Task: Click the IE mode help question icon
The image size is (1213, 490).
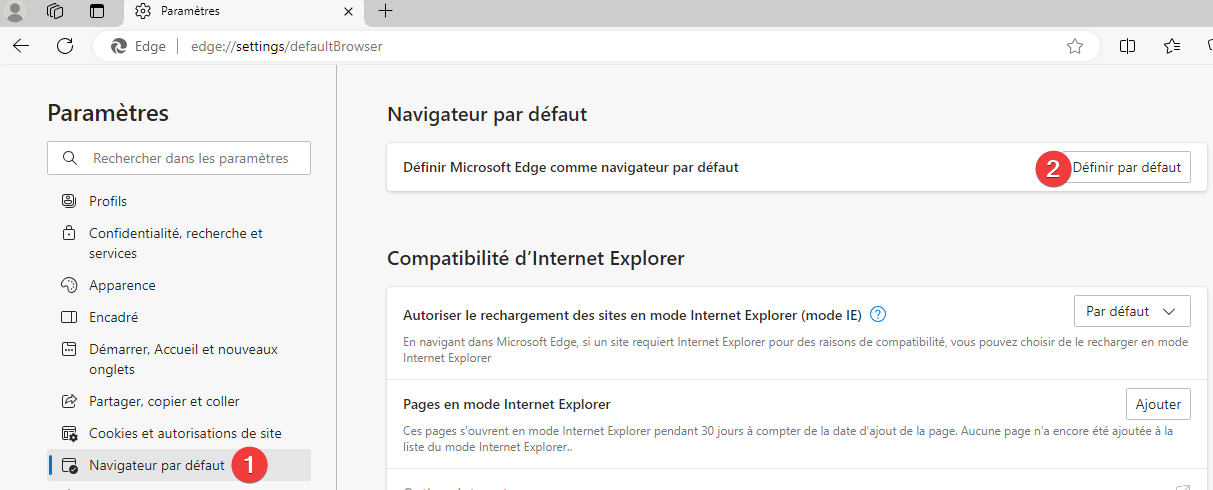Action: click(878, 314)
